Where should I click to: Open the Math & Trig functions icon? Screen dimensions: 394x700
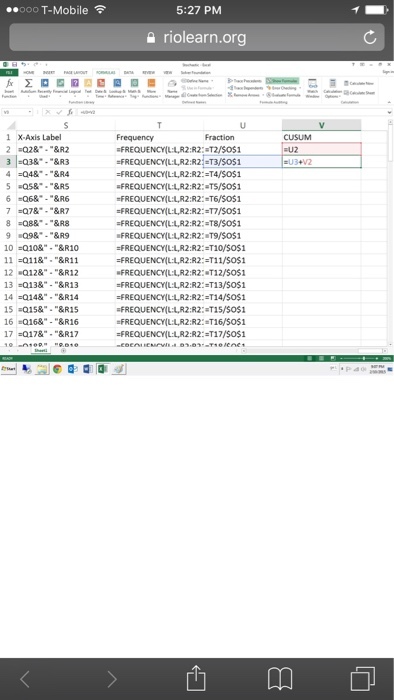(134, 88)
